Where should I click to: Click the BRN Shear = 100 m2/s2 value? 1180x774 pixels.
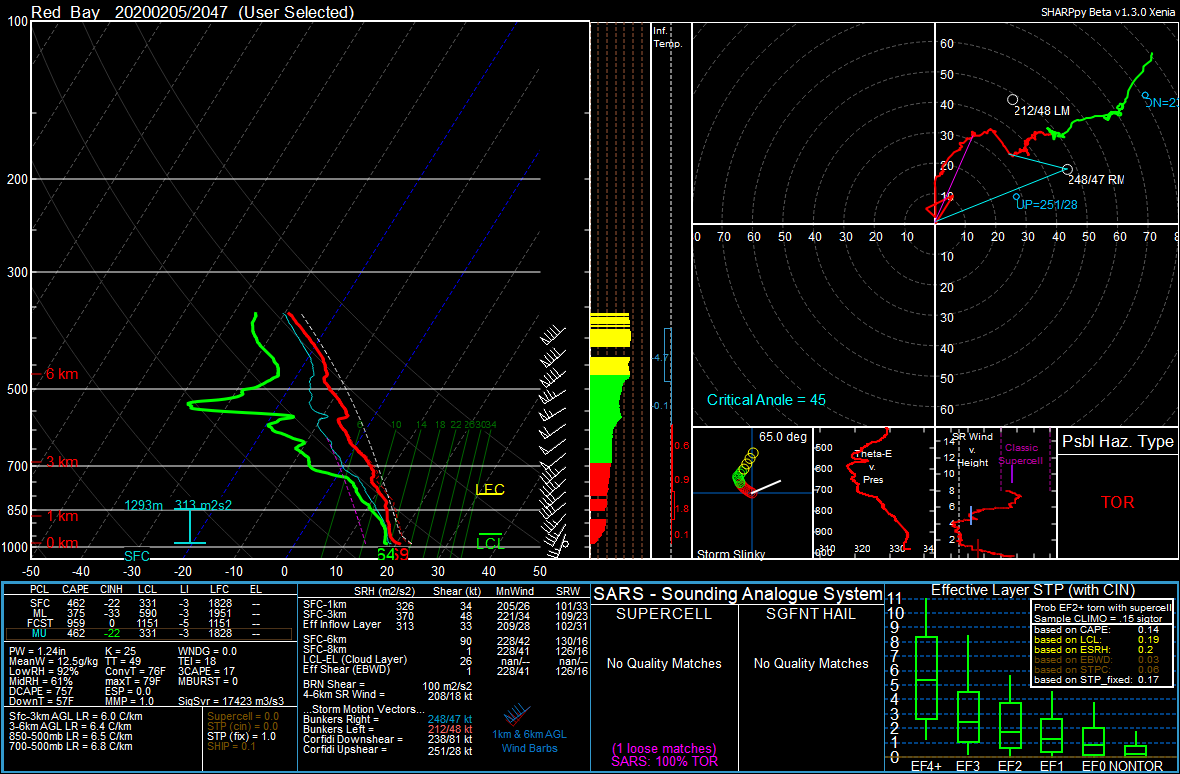click(x=386, y=684)
